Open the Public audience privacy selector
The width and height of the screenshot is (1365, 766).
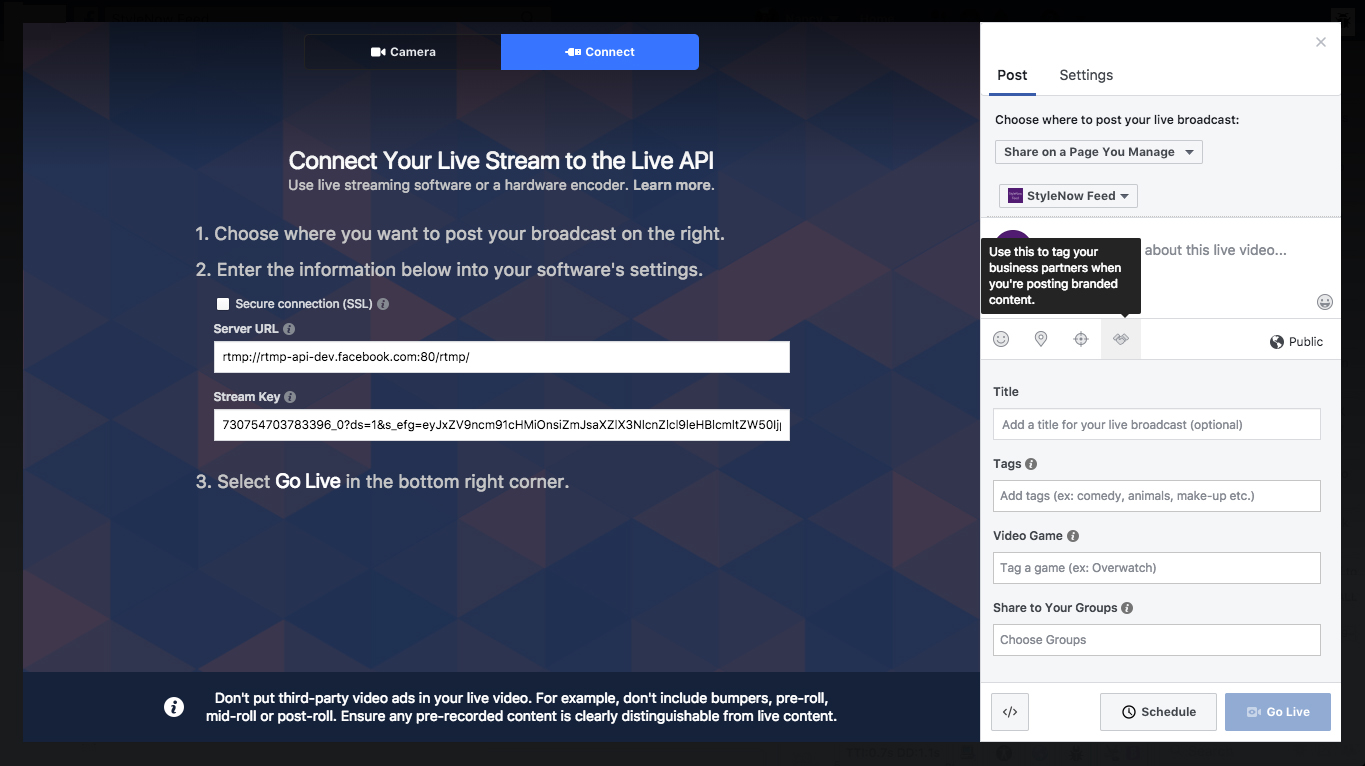pyautogui.click(x=1296, y=342)
